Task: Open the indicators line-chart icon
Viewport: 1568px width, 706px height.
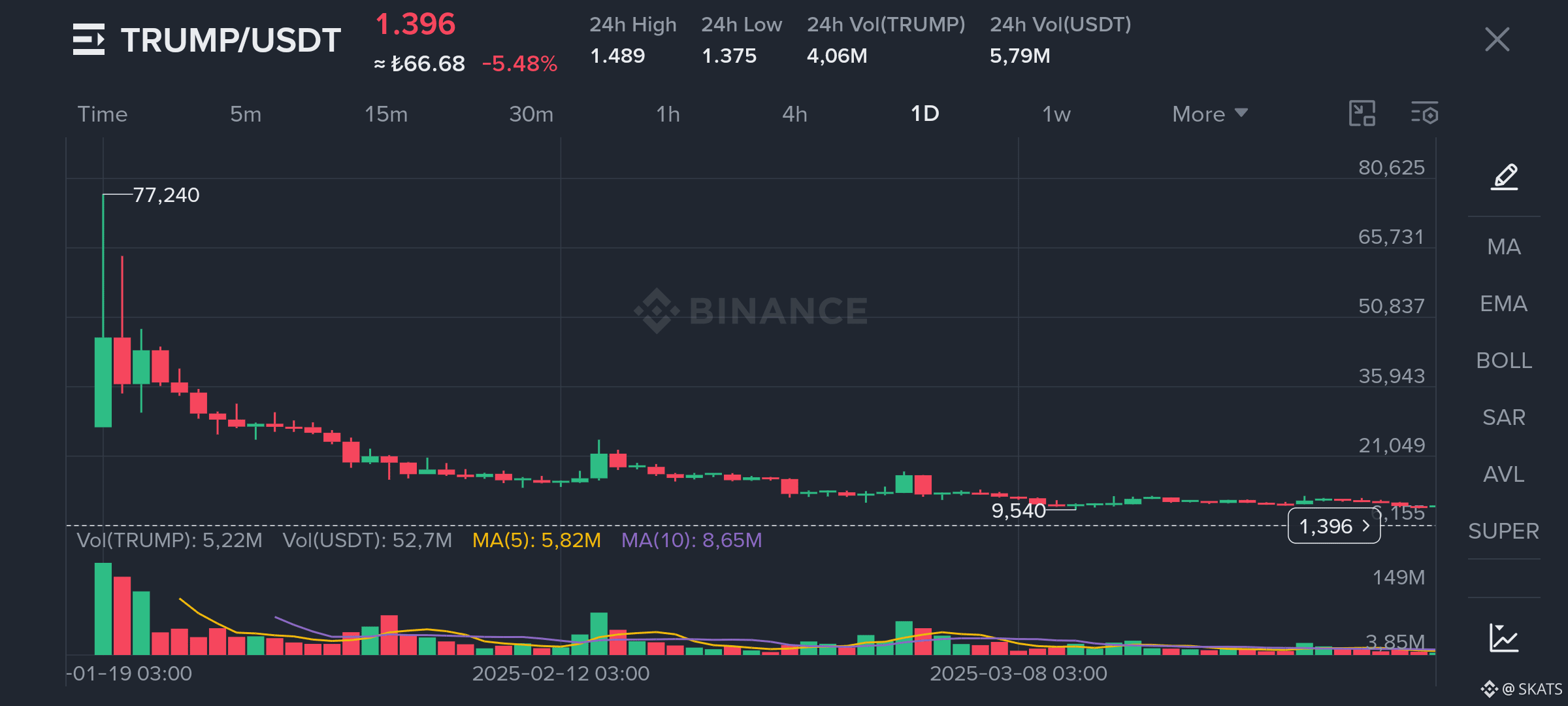Action: (x=1504, y=638)
